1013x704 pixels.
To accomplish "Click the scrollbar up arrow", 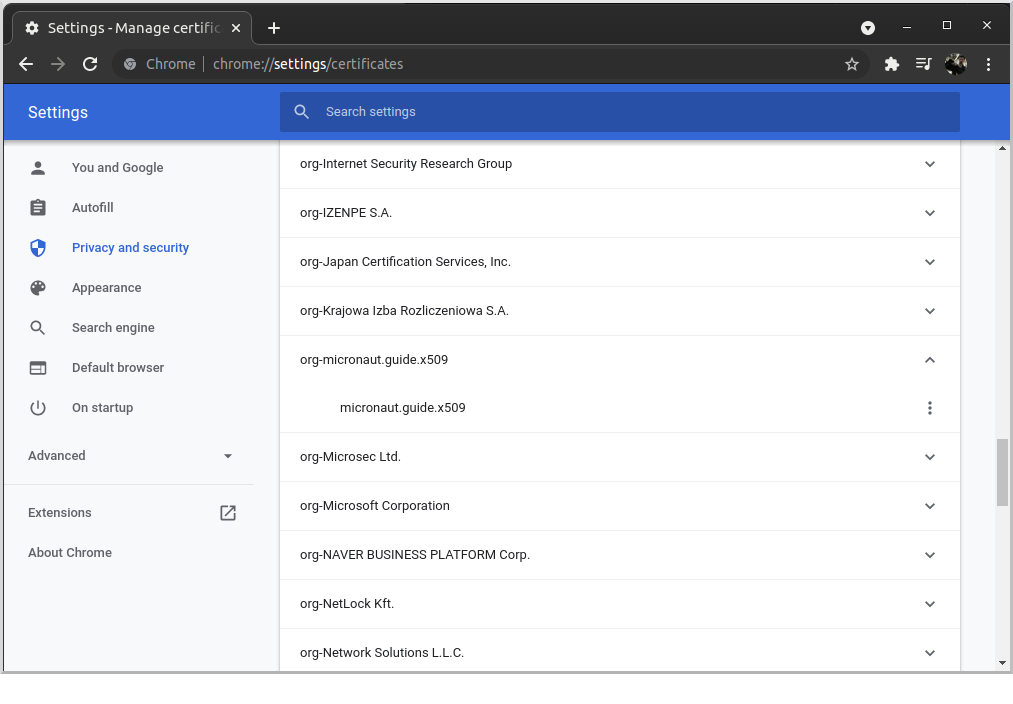I will pos(1002,149).
